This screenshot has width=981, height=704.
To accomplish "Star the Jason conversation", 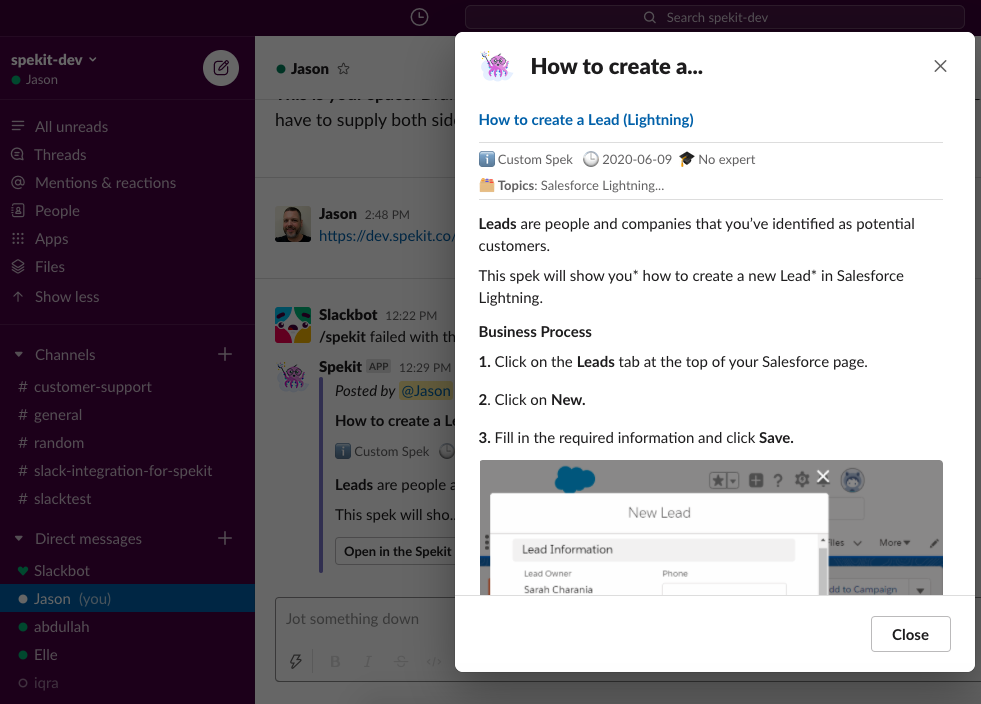I will click(343, 69).
